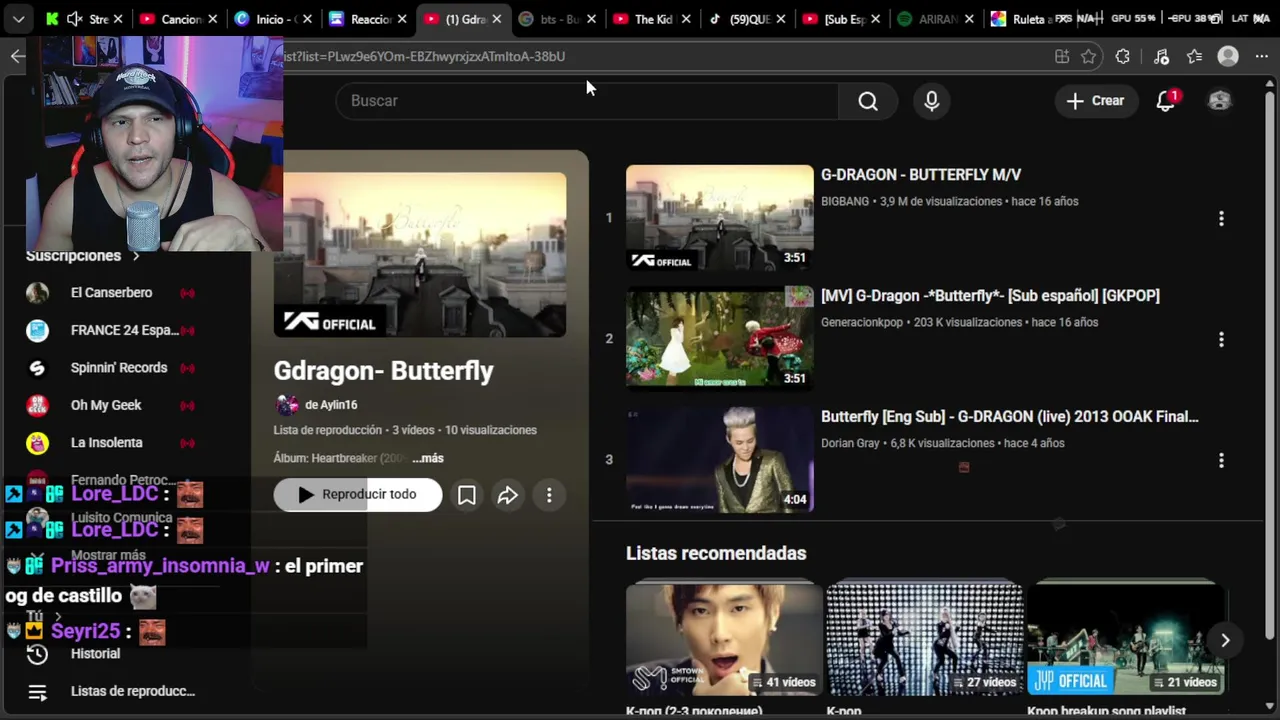
Task: Switch to the (59)QUE TikTok tab
Action: point(748,19)
